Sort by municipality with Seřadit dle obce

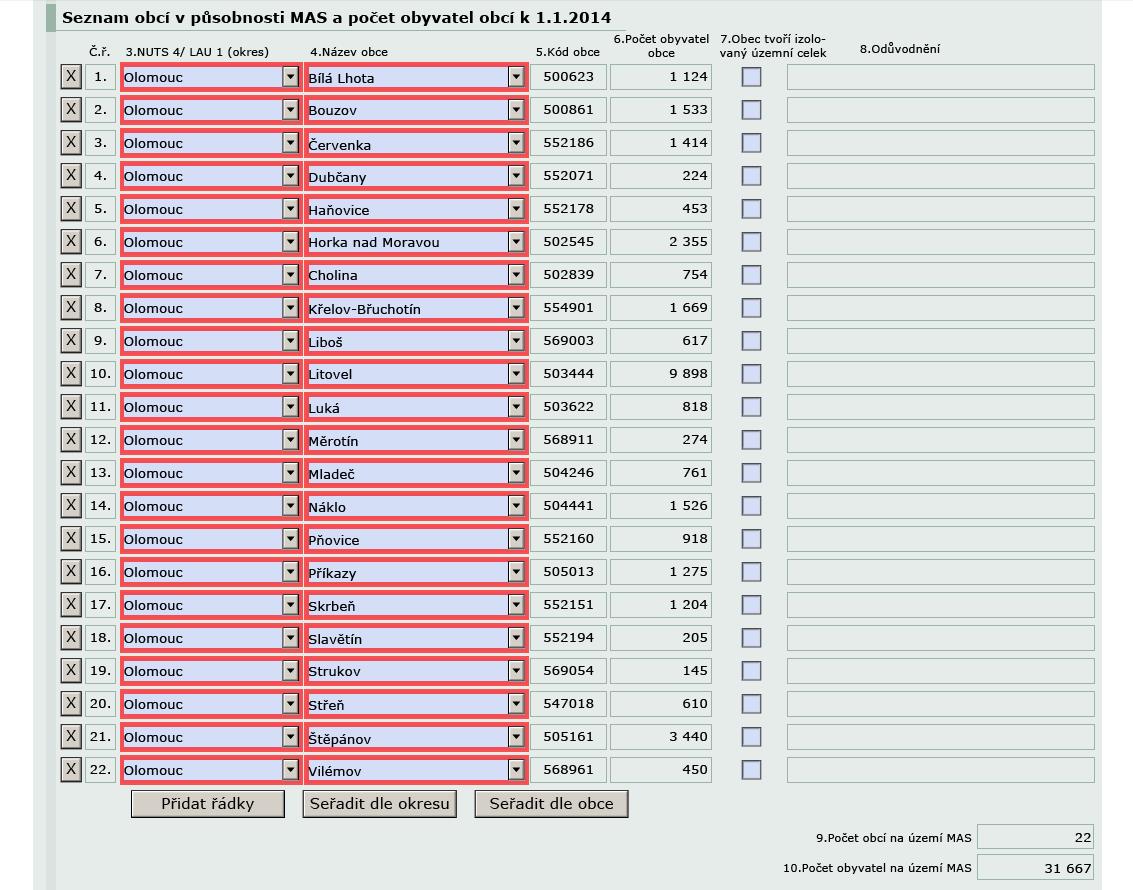coord(551,803)
